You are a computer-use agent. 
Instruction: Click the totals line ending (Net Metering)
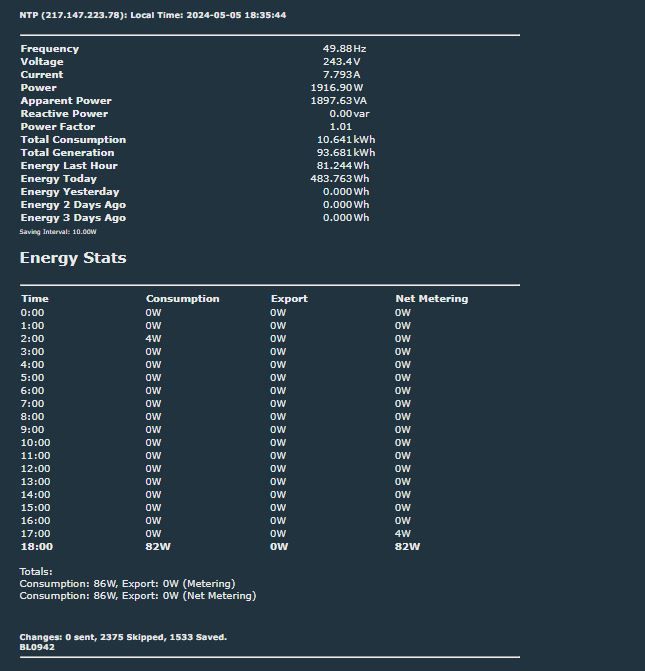coord(138,596)
